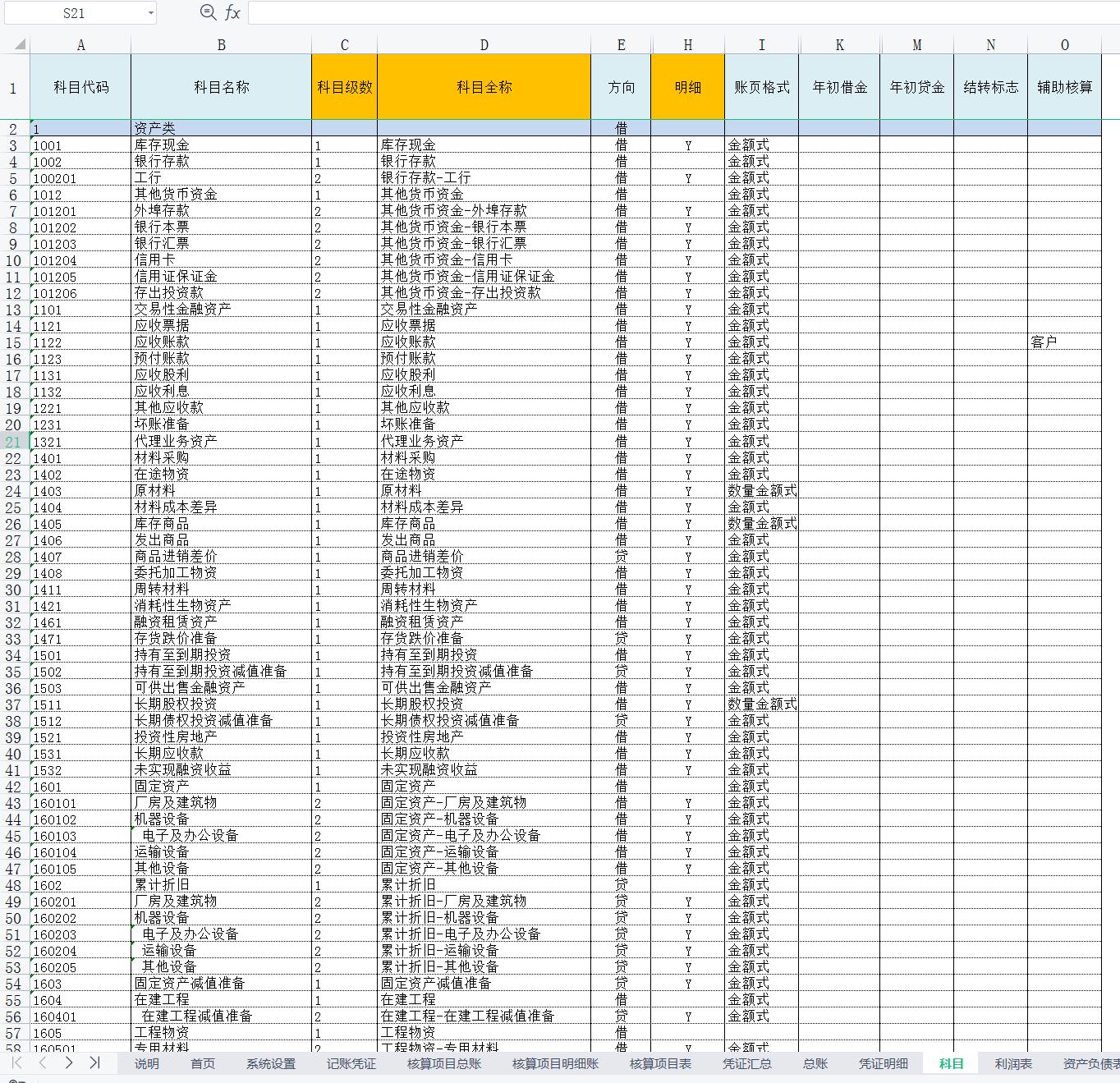
Task: Click the formula bar input area
Action: tap(683, 12)
